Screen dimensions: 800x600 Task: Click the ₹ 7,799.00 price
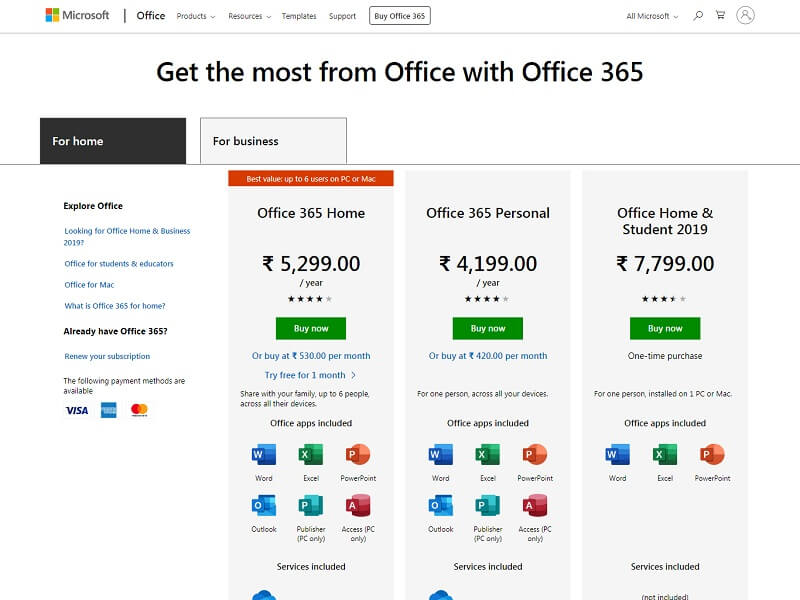665,264
